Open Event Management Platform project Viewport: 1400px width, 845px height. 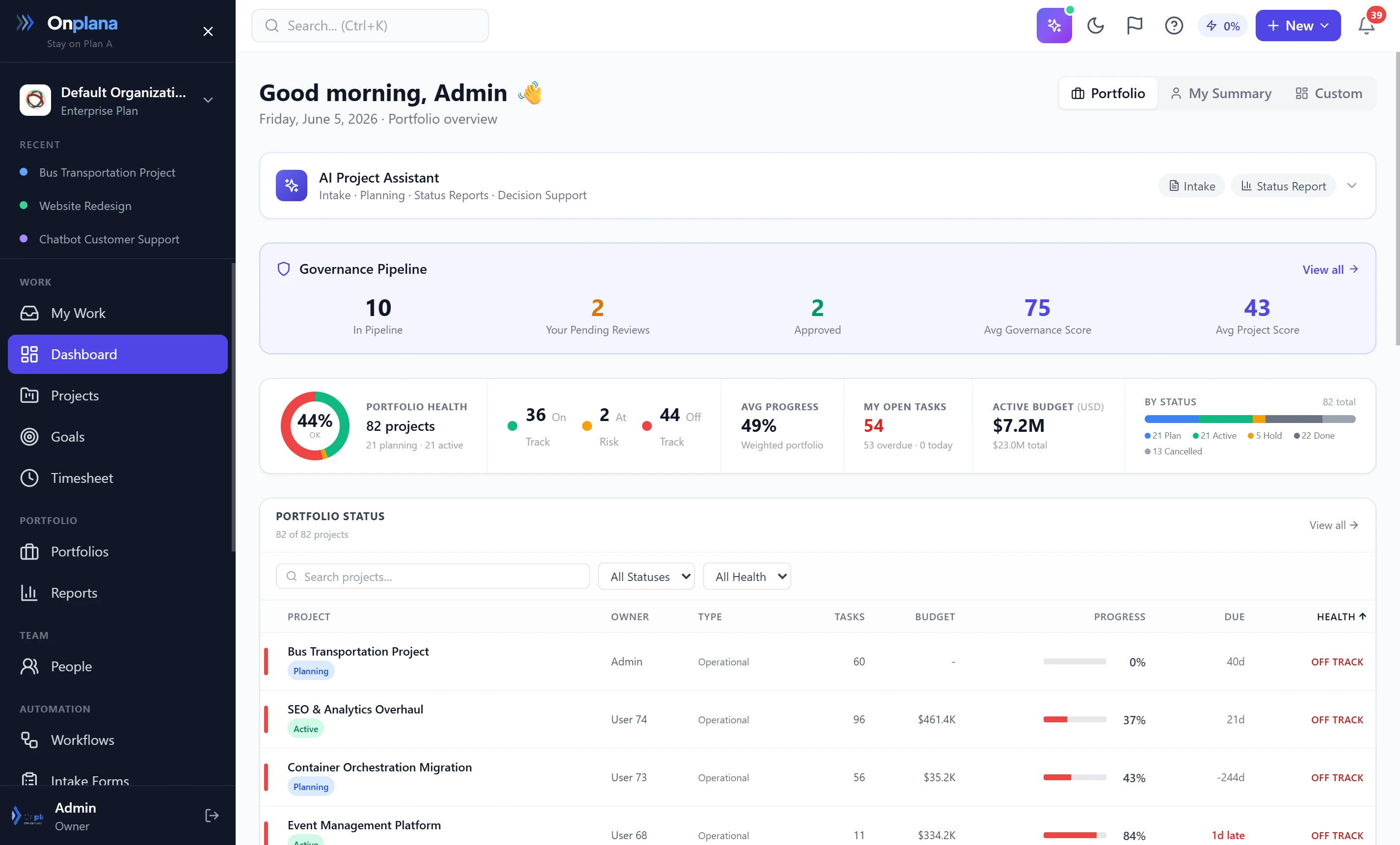pos(364,825)
